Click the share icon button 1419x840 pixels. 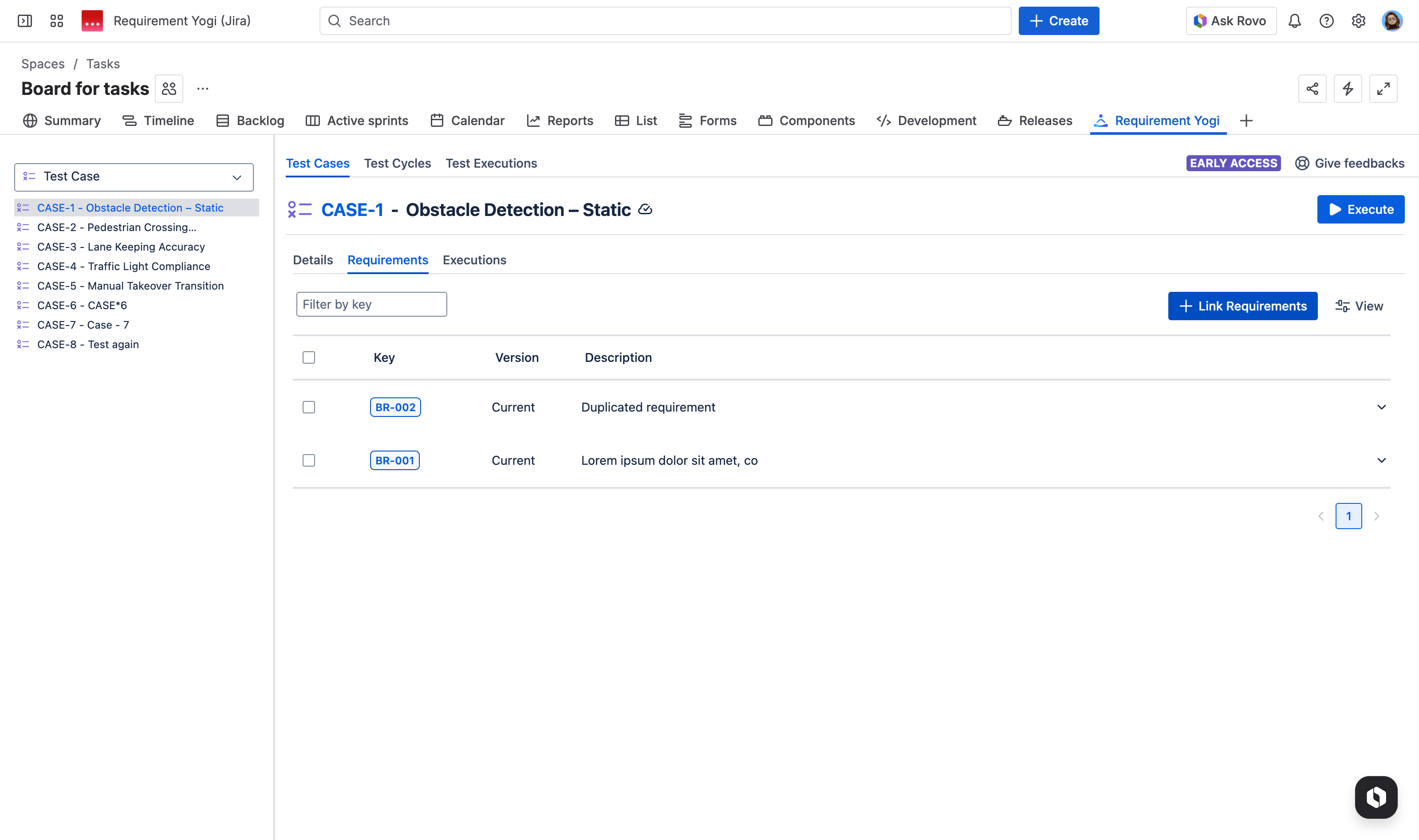coord(1312,89)
